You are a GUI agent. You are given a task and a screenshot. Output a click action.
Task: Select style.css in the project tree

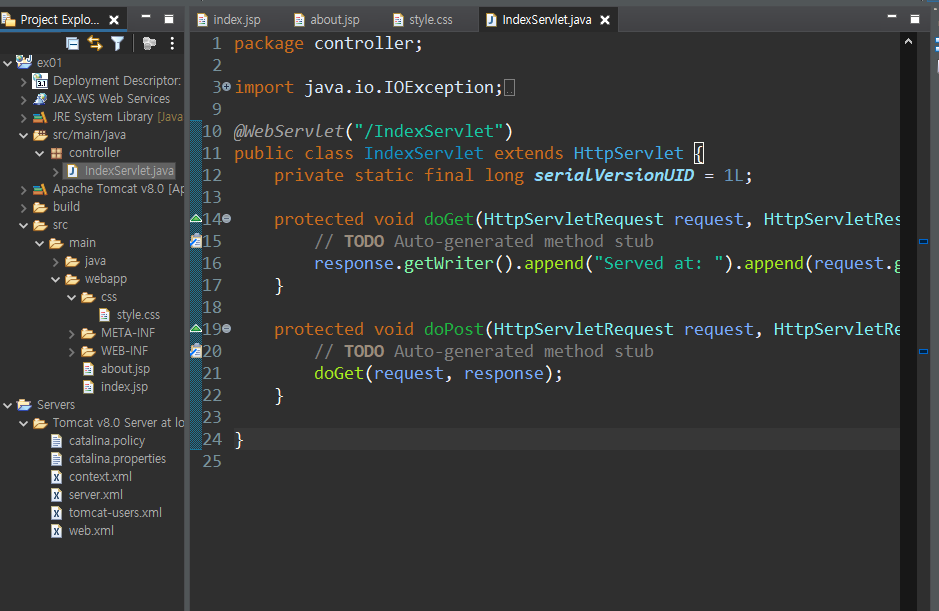coord(138,314)
